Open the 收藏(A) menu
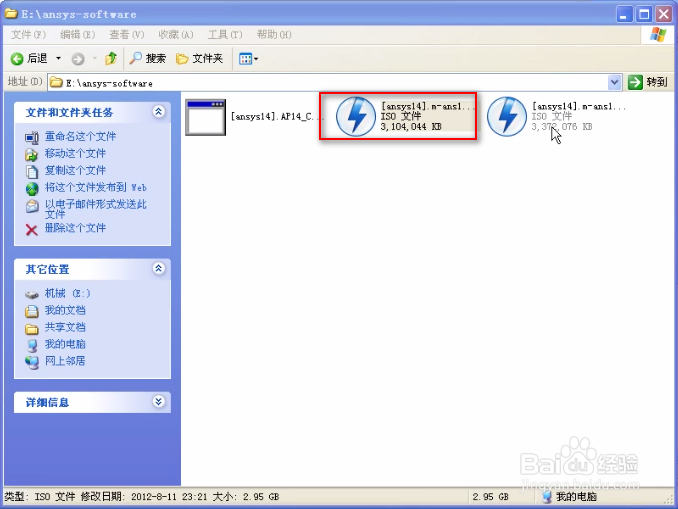The image size is (678, 509). pos(176,34)
